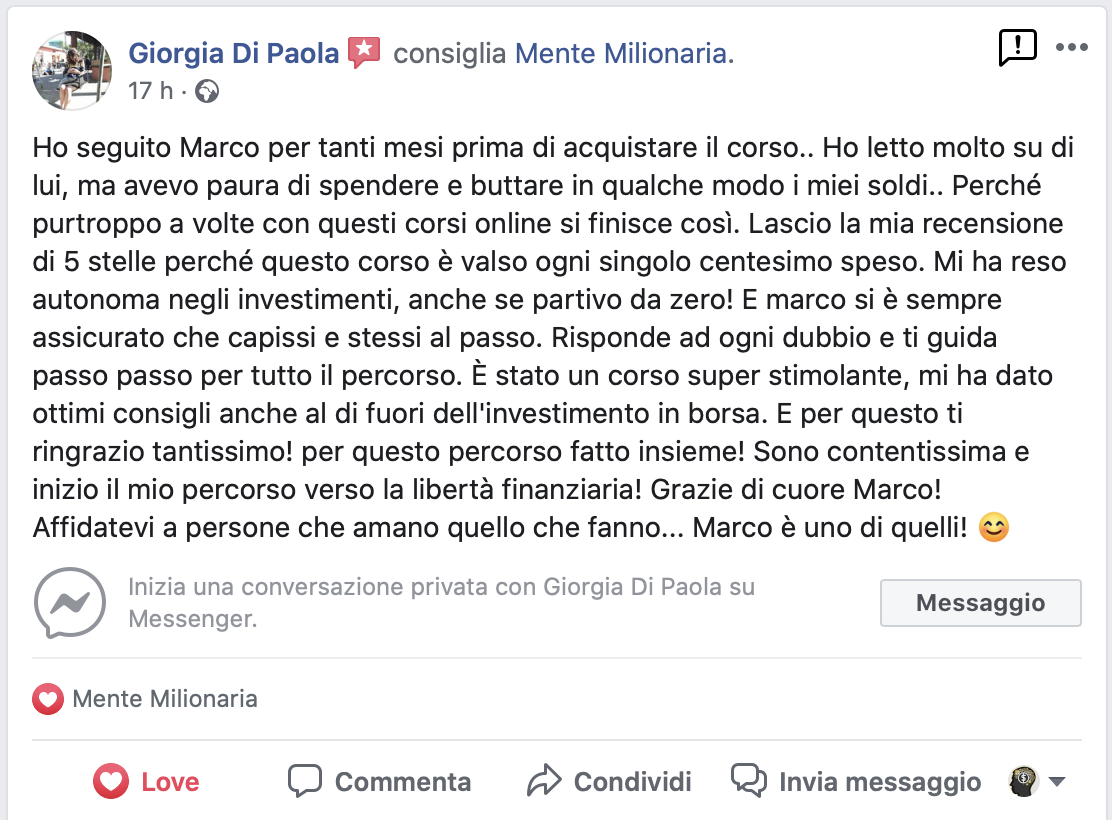The image size is (1112, 820).
Task: Click the red heart reaction count icon
Action: [48, 699]
